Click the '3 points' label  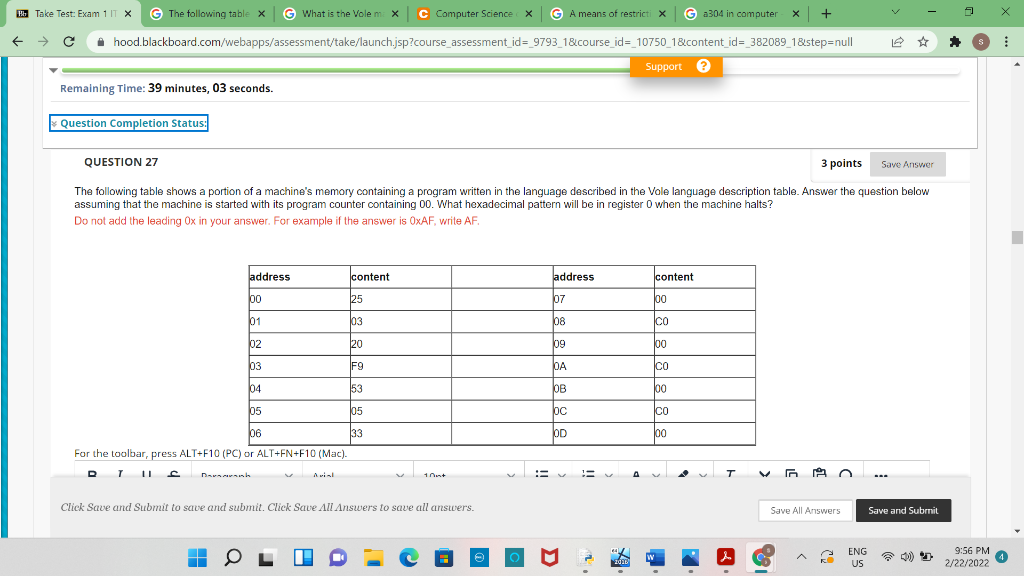point(841,163)
